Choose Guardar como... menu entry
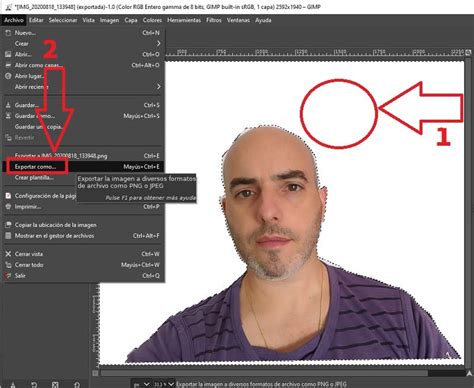The width and height of the screenshot is (474, 388). (x=83, y=116)
